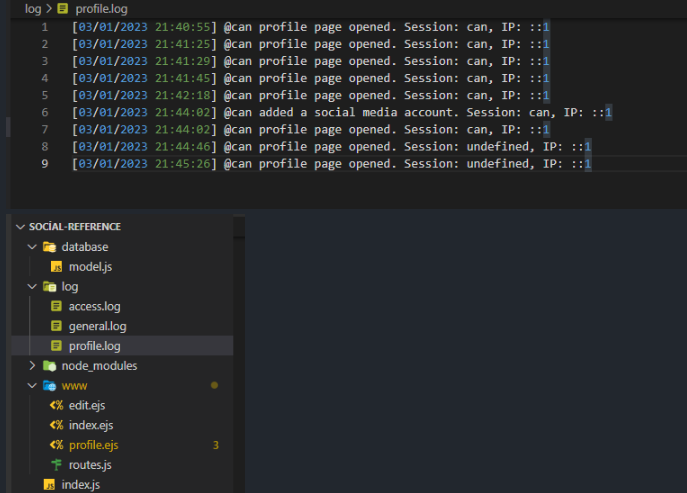Screen dimensions: 687x493
Task: Collapse the www folder chevron
Action: (32, 386)
